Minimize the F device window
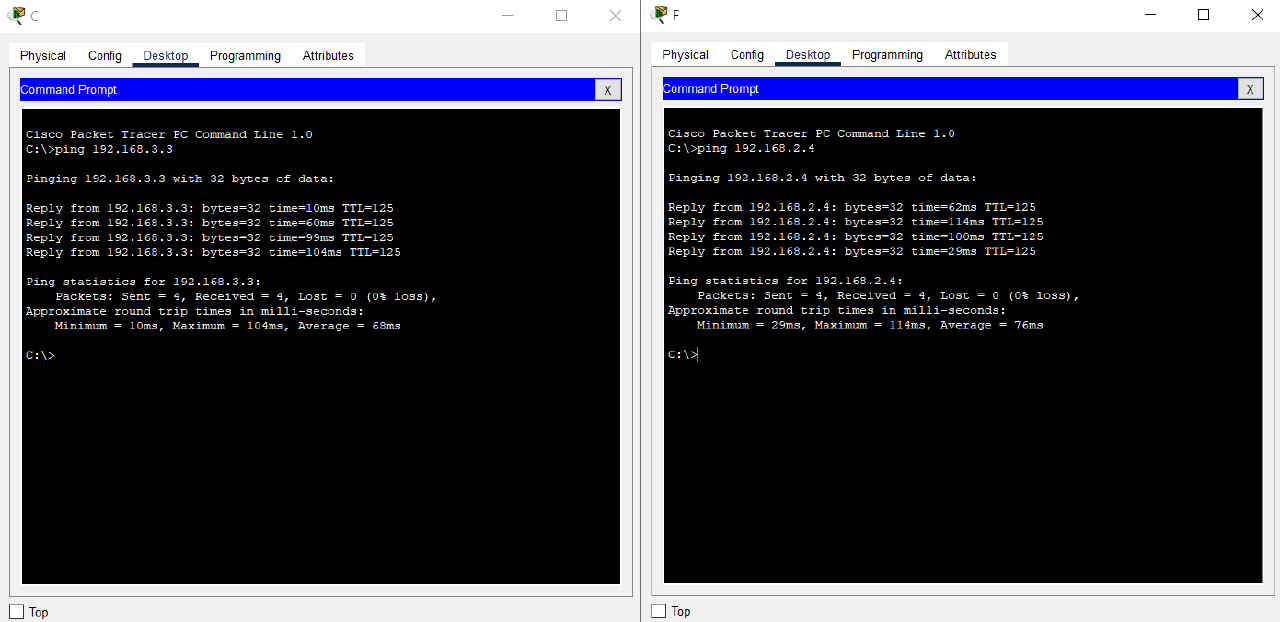1280x622 pixels. [x=1149, y=14]
